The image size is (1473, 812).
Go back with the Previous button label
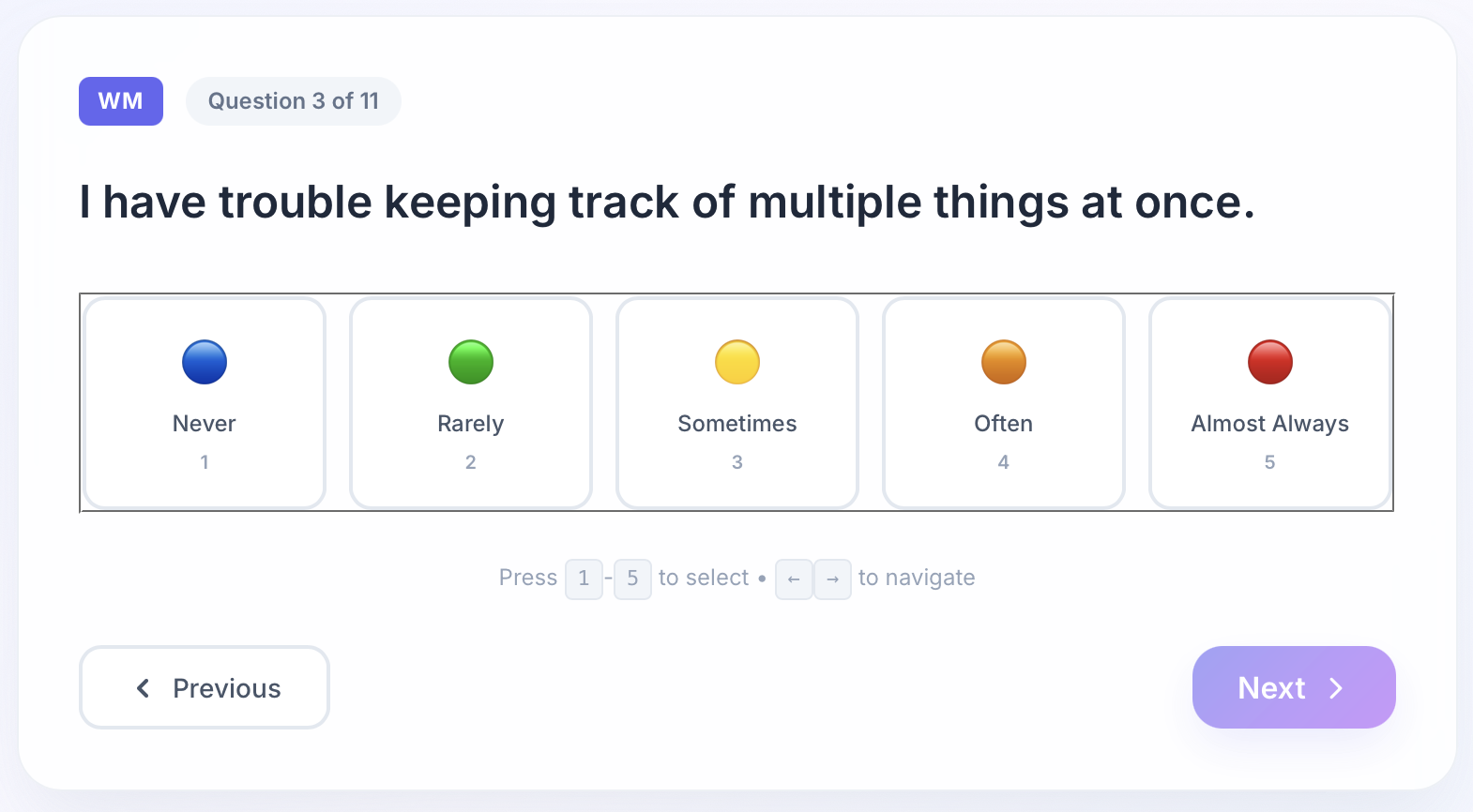pos(227,688)
